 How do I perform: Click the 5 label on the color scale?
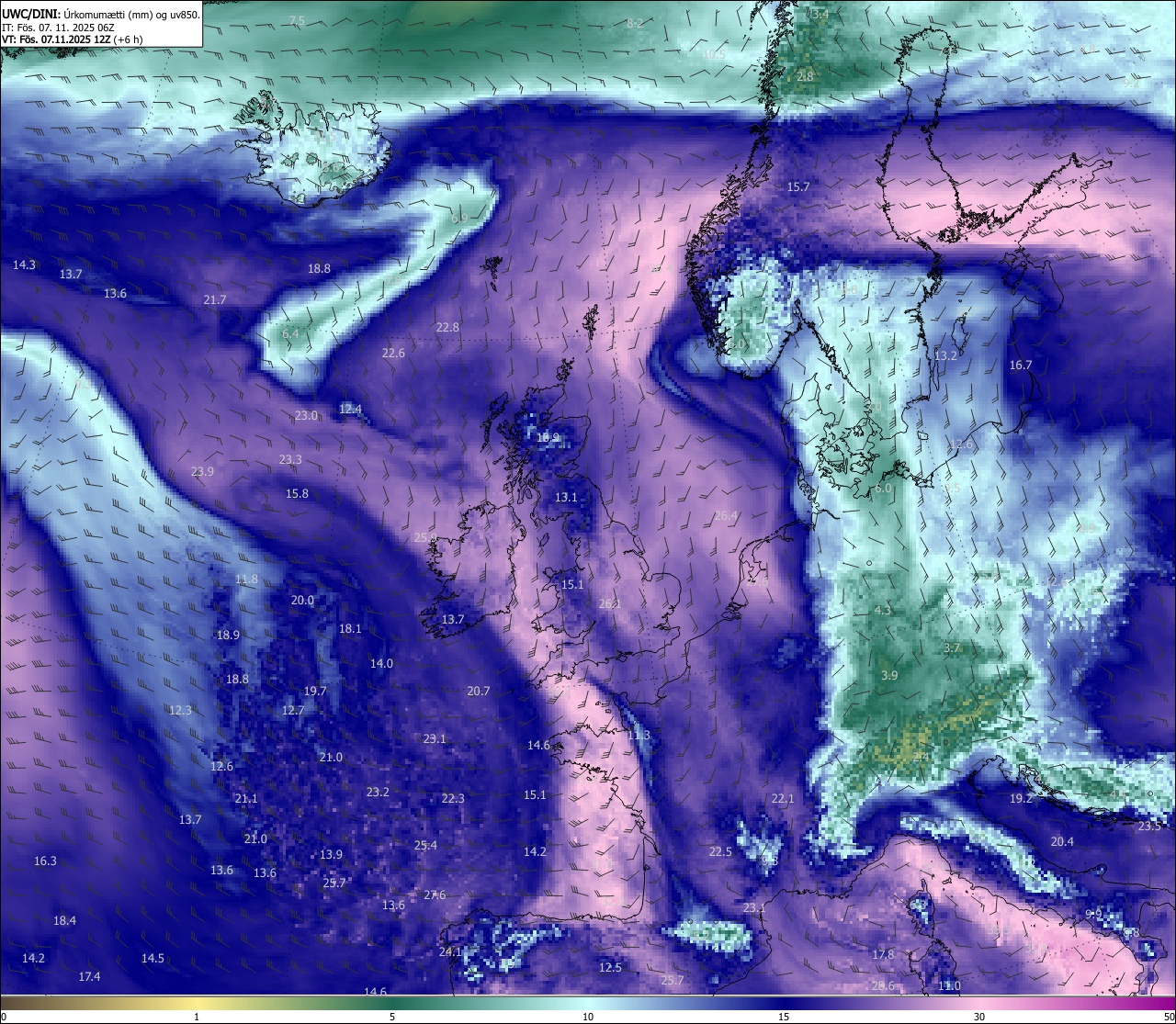point(392,1017)
